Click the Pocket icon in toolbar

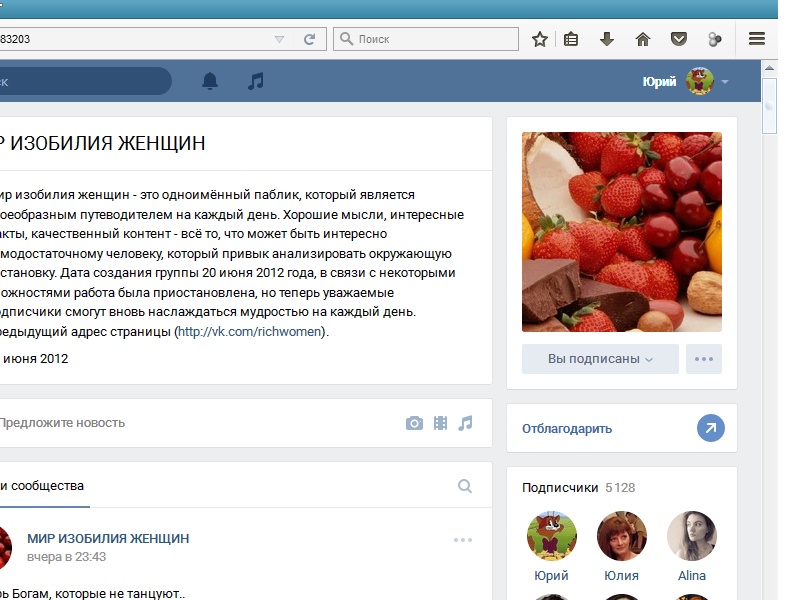(x=679, y=39)
